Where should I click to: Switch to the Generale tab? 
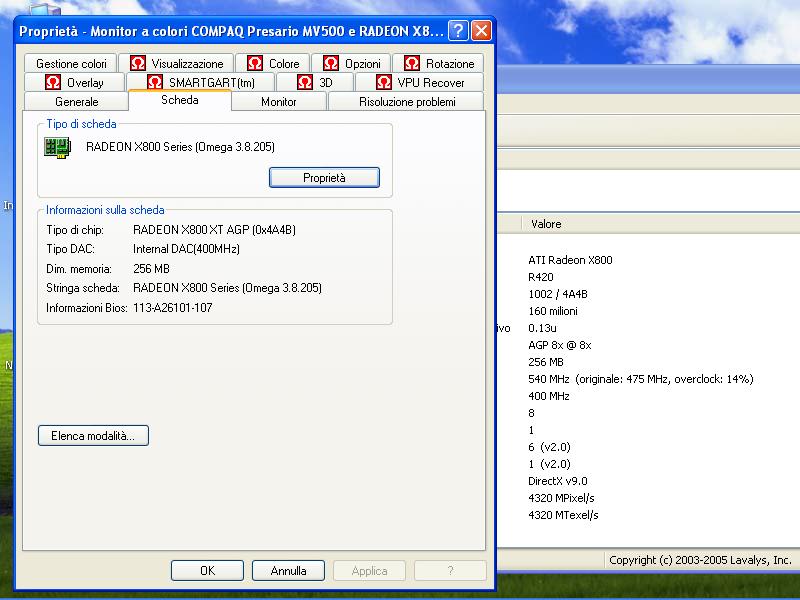point(76,102)
